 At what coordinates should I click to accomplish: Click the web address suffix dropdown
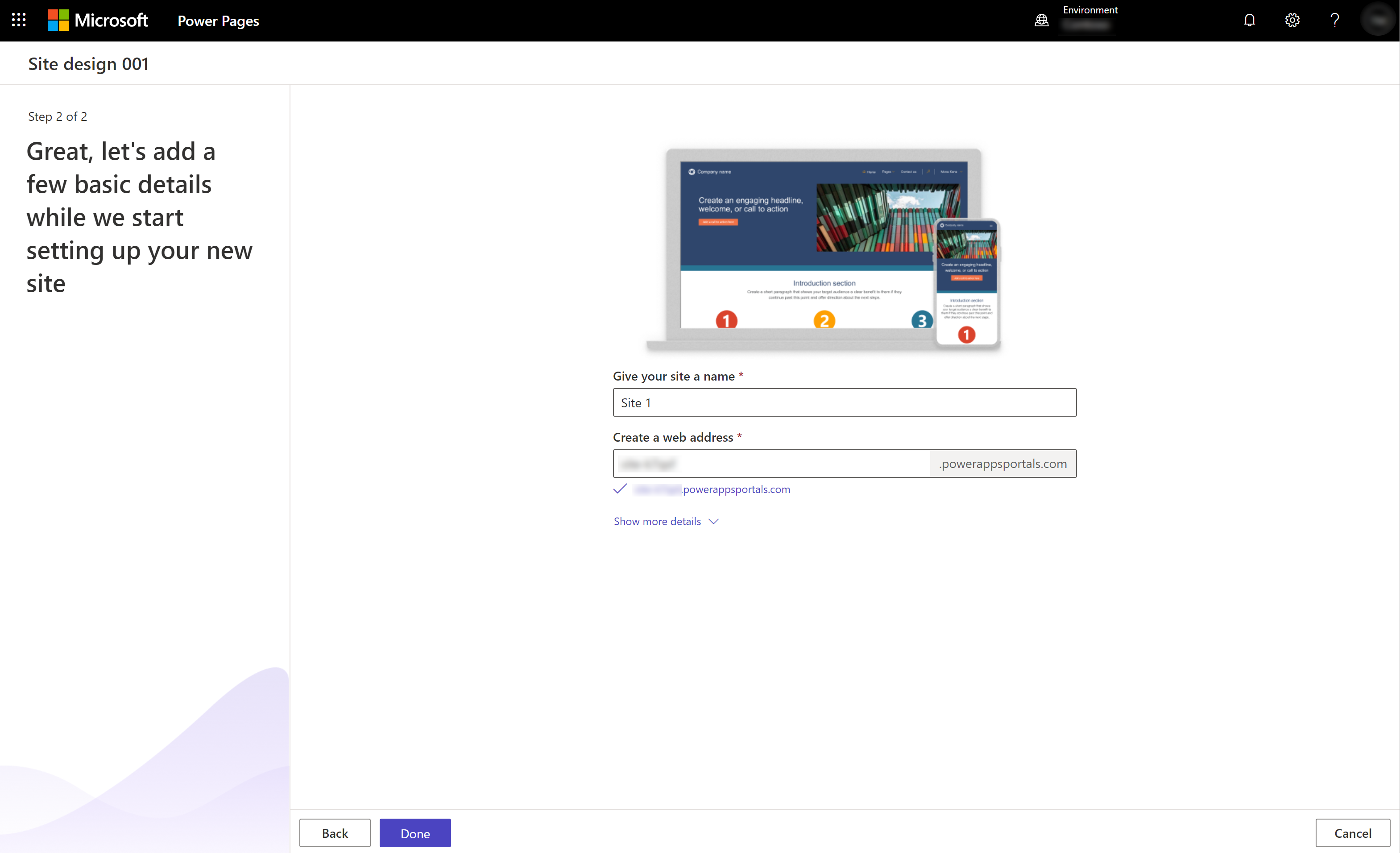coord(1004,463)
